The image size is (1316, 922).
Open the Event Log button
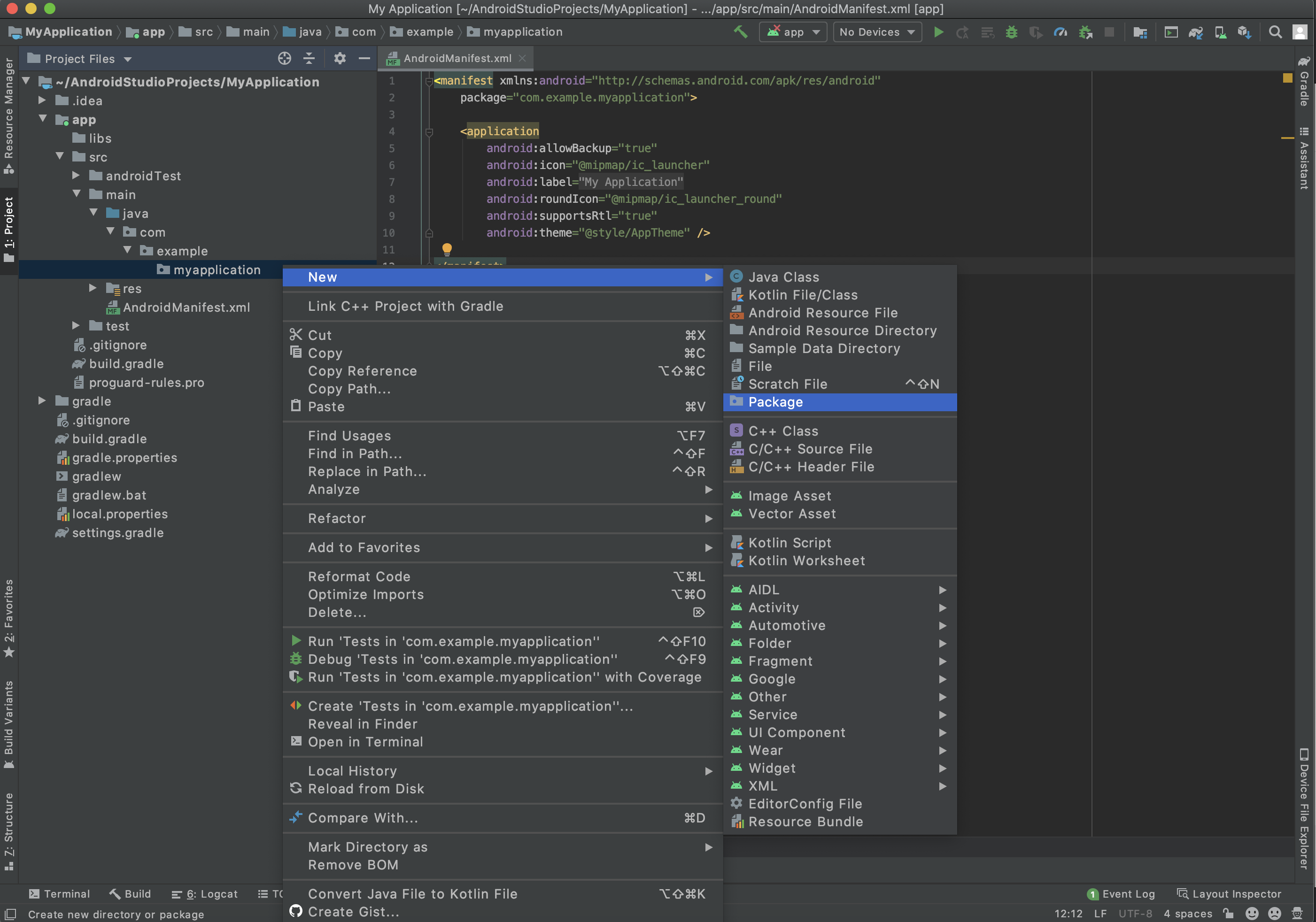point(1121,894)
